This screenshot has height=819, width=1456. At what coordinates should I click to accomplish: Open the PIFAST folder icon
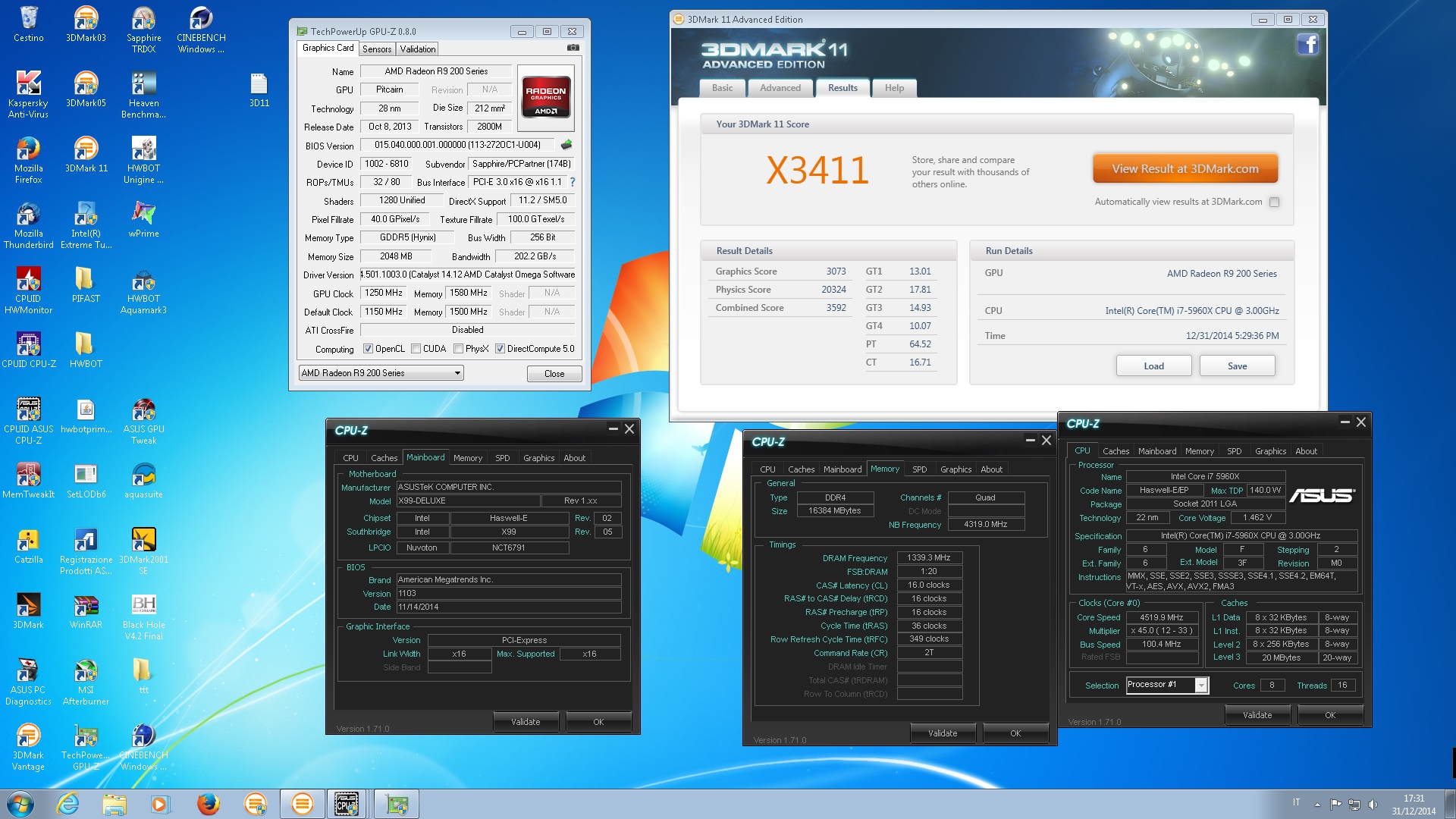(86, 285)
